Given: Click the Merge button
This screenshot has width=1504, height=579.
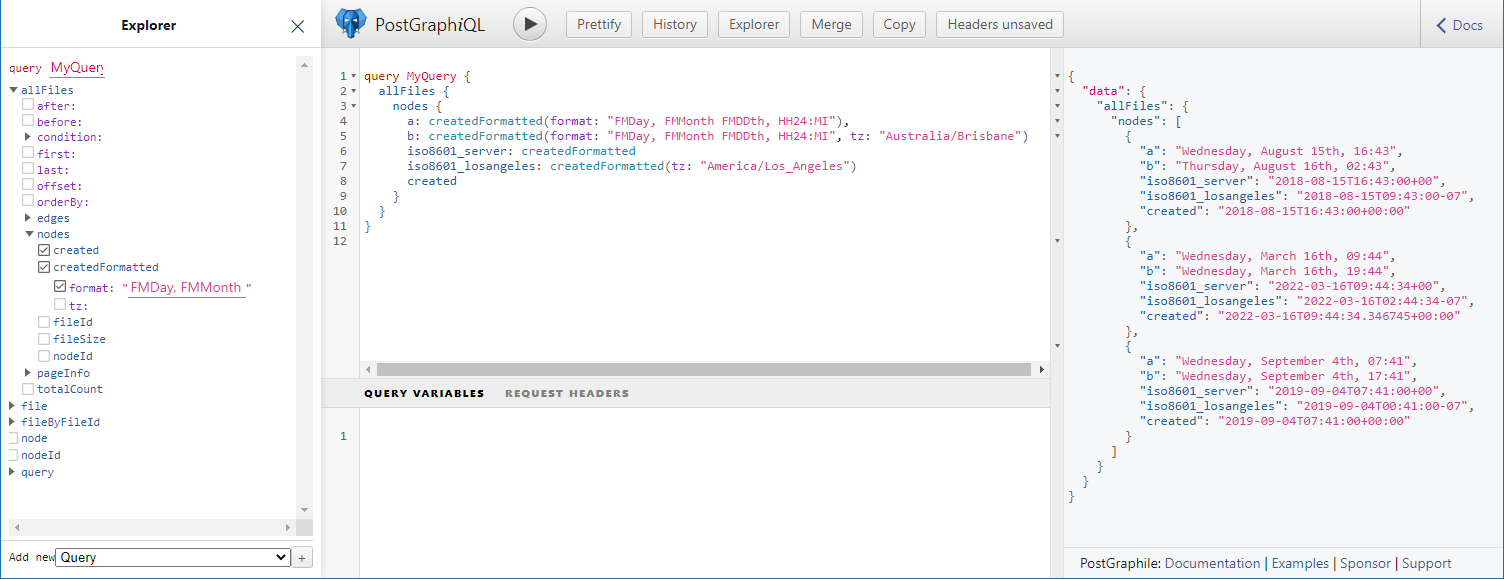Looking at the screenshot, I should click(x=831, y=24).
